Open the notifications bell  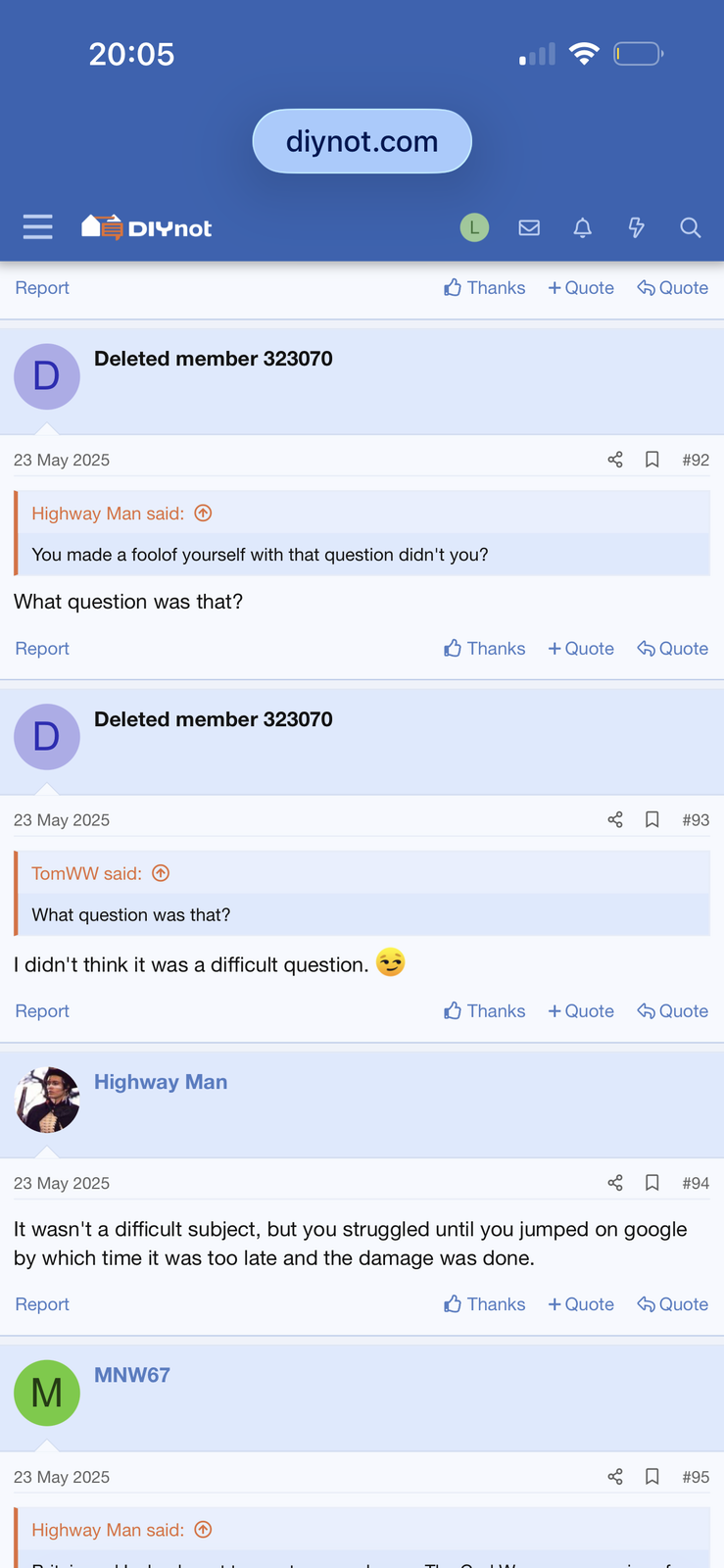[x=582, y=227]
